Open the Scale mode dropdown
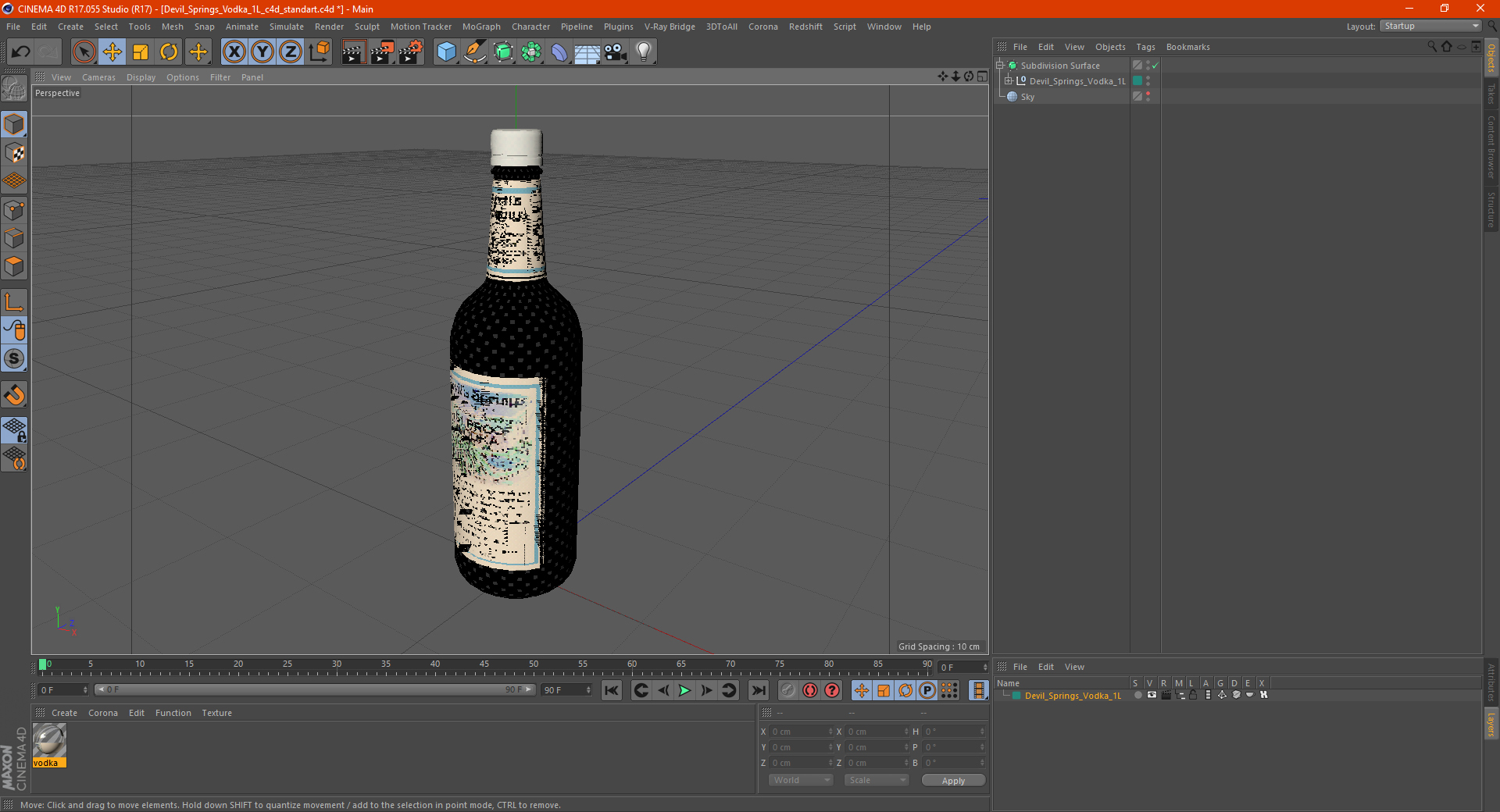 tap(877, 780)
